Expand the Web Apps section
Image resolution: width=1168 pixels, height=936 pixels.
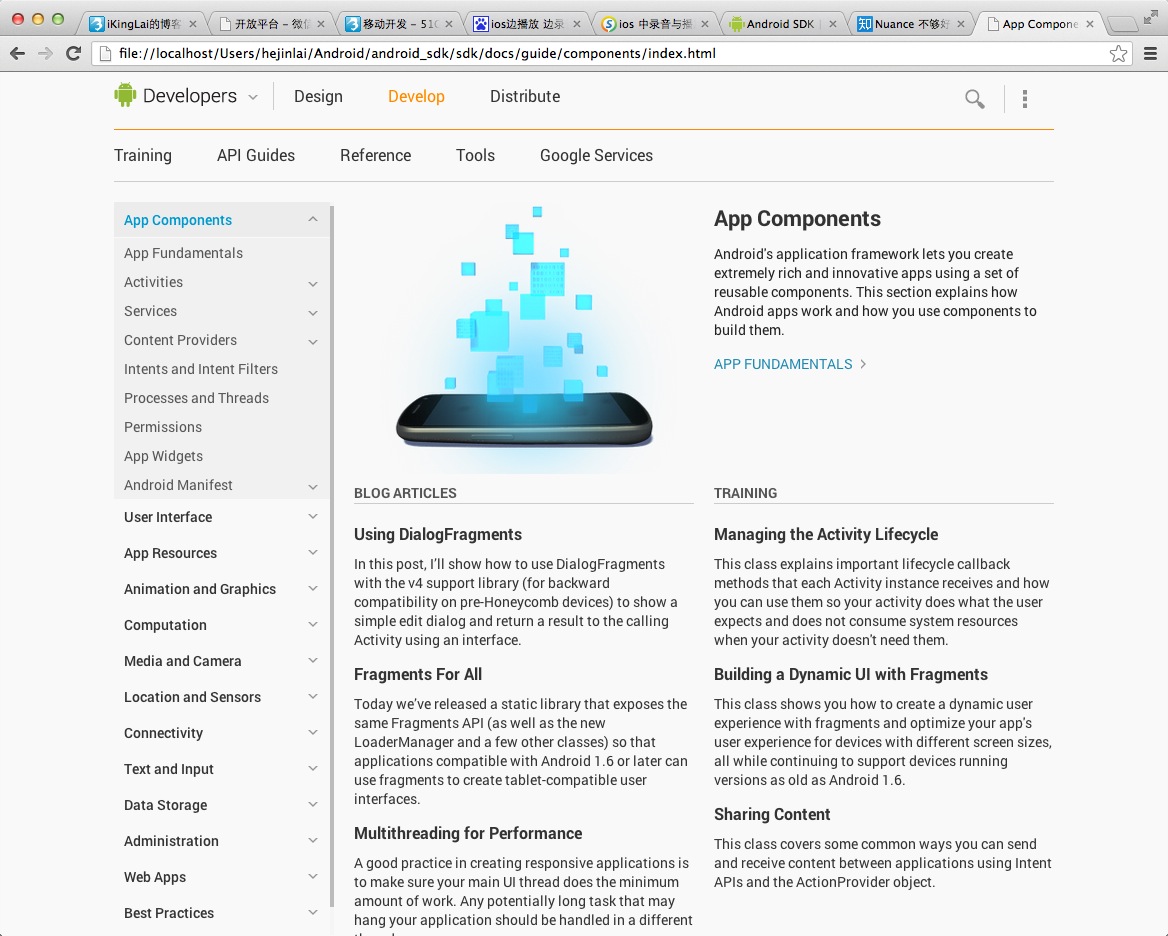click(313, 876)
